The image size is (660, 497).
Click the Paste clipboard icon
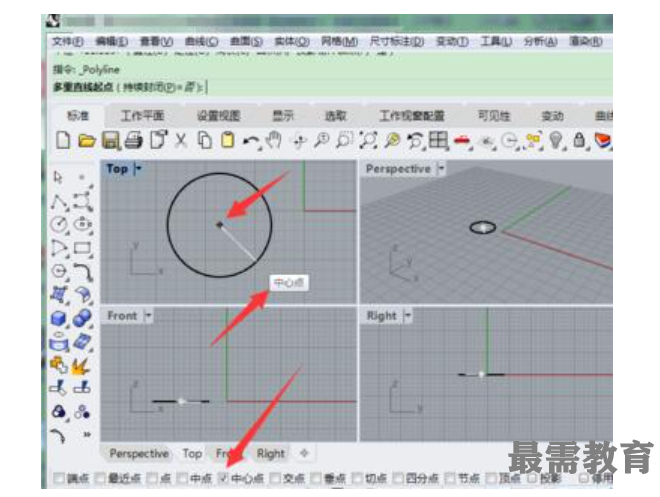(228, 140)
